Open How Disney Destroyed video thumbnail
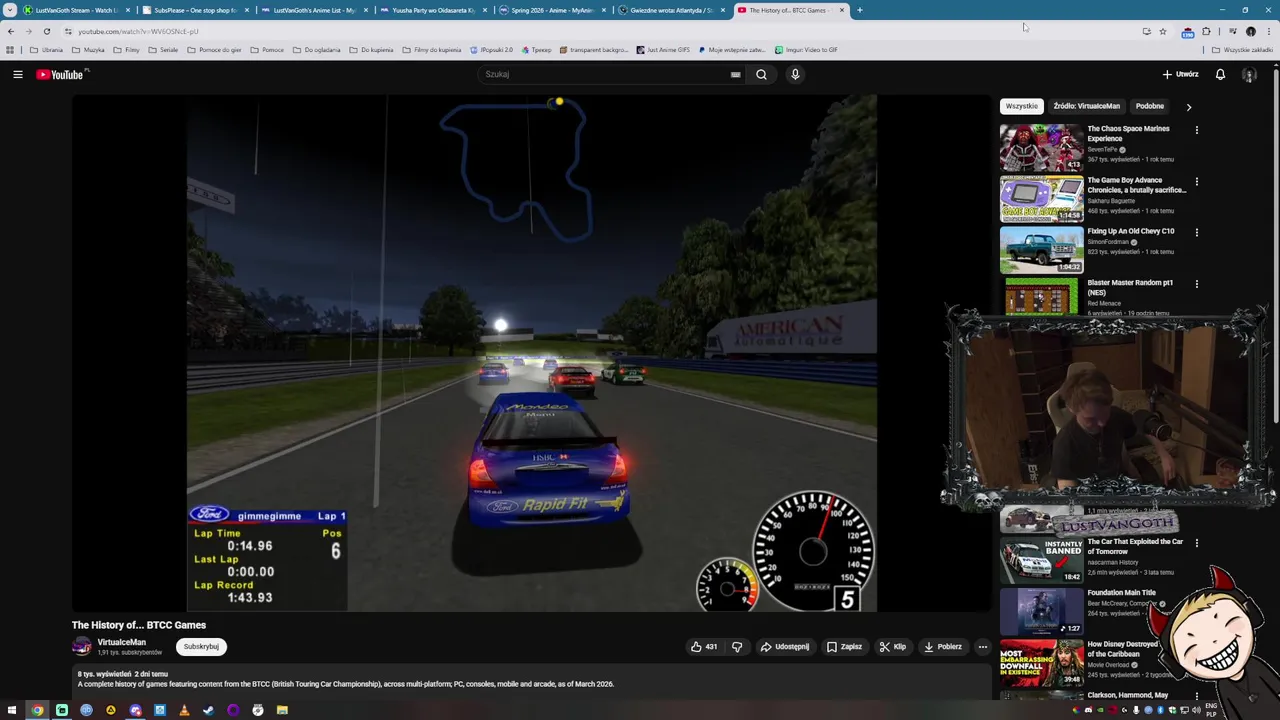The image size is (1280, 720). tap(1041, 663)
